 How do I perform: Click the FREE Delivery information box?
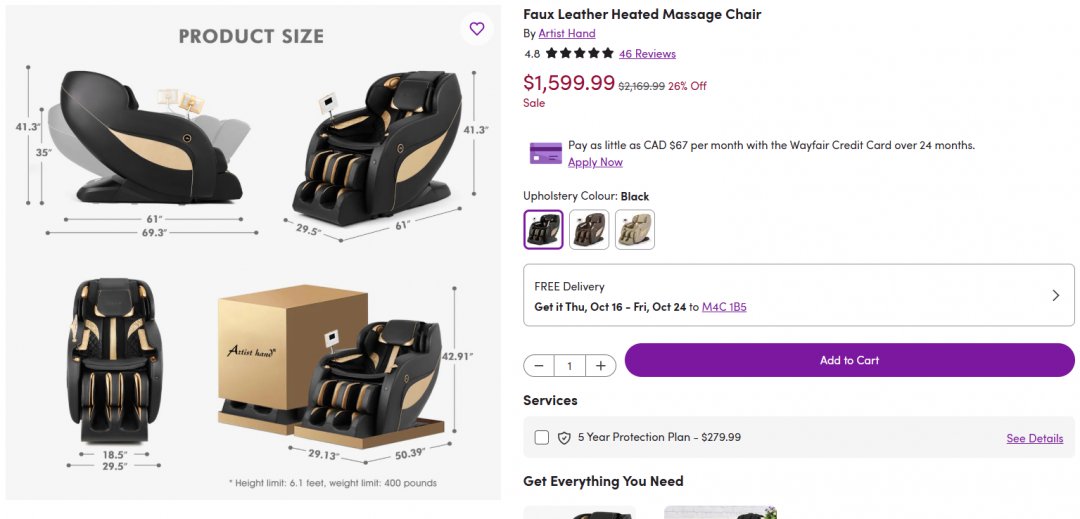coord(780,295)
